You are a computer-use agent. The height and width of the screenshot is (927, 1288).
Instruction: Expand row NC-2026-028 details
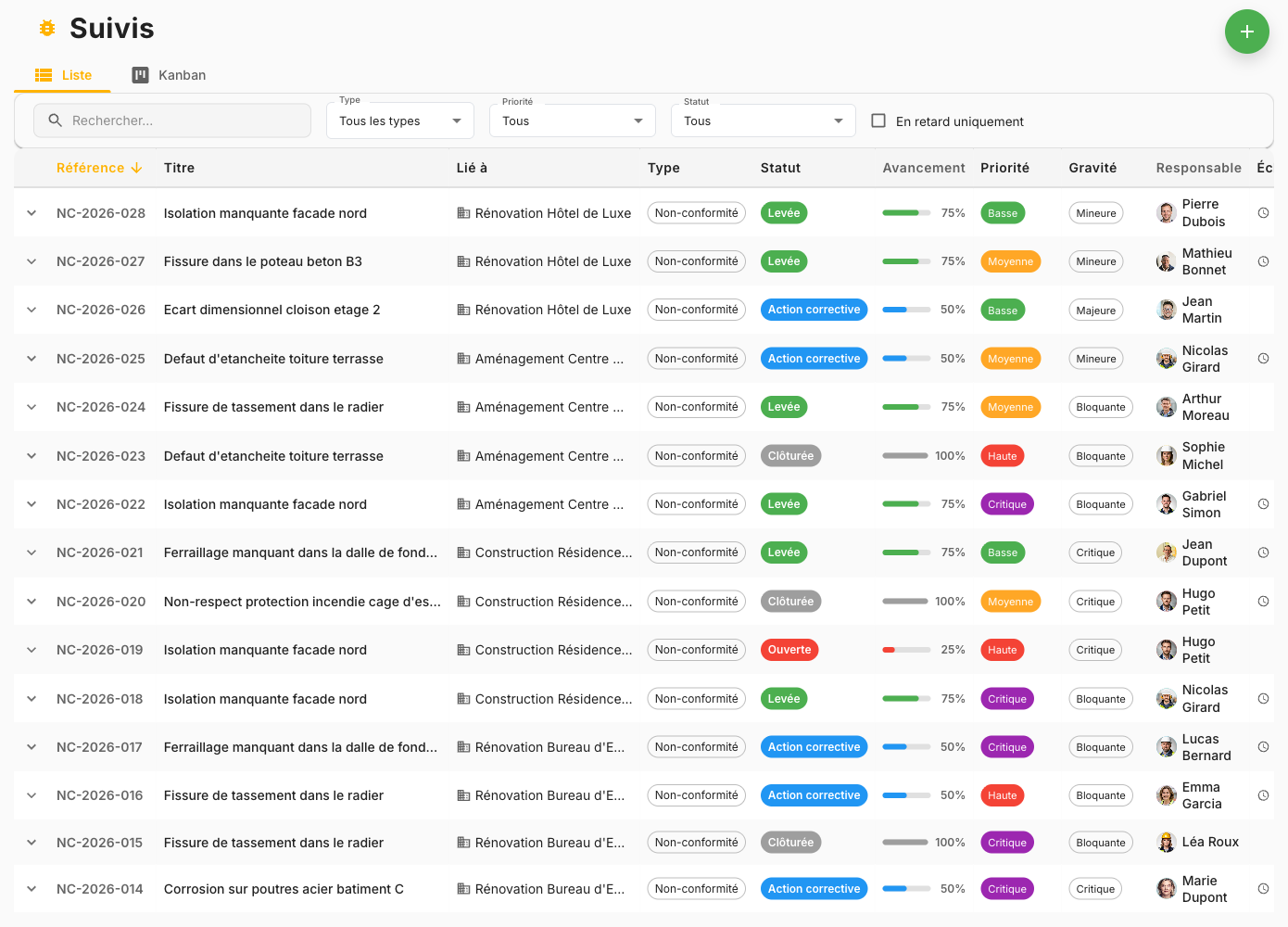point(32,213)
